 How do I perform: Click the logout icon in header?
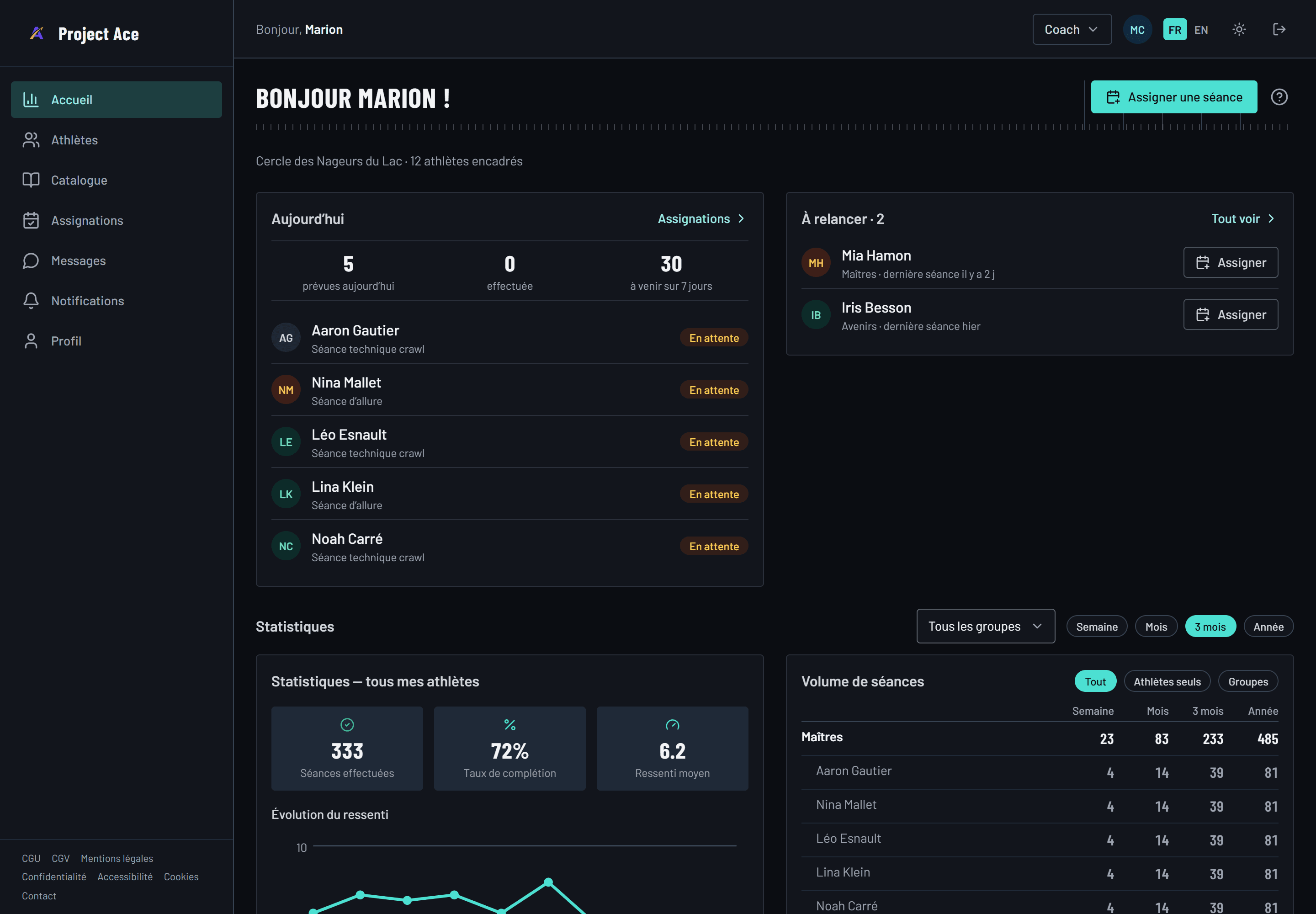[x=1279, y=29]
